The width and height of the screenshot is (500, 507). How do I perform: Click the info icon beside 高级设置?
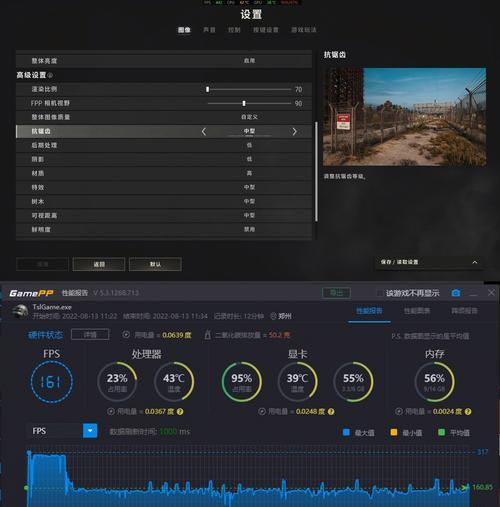point(50,75)
